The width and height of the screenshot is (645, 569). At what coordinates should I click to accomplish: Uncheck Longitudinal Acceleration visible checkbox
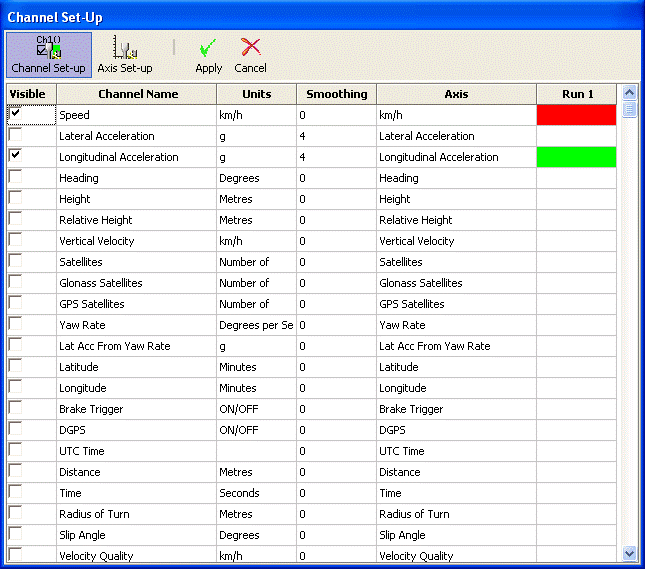(x=16, y=155)
